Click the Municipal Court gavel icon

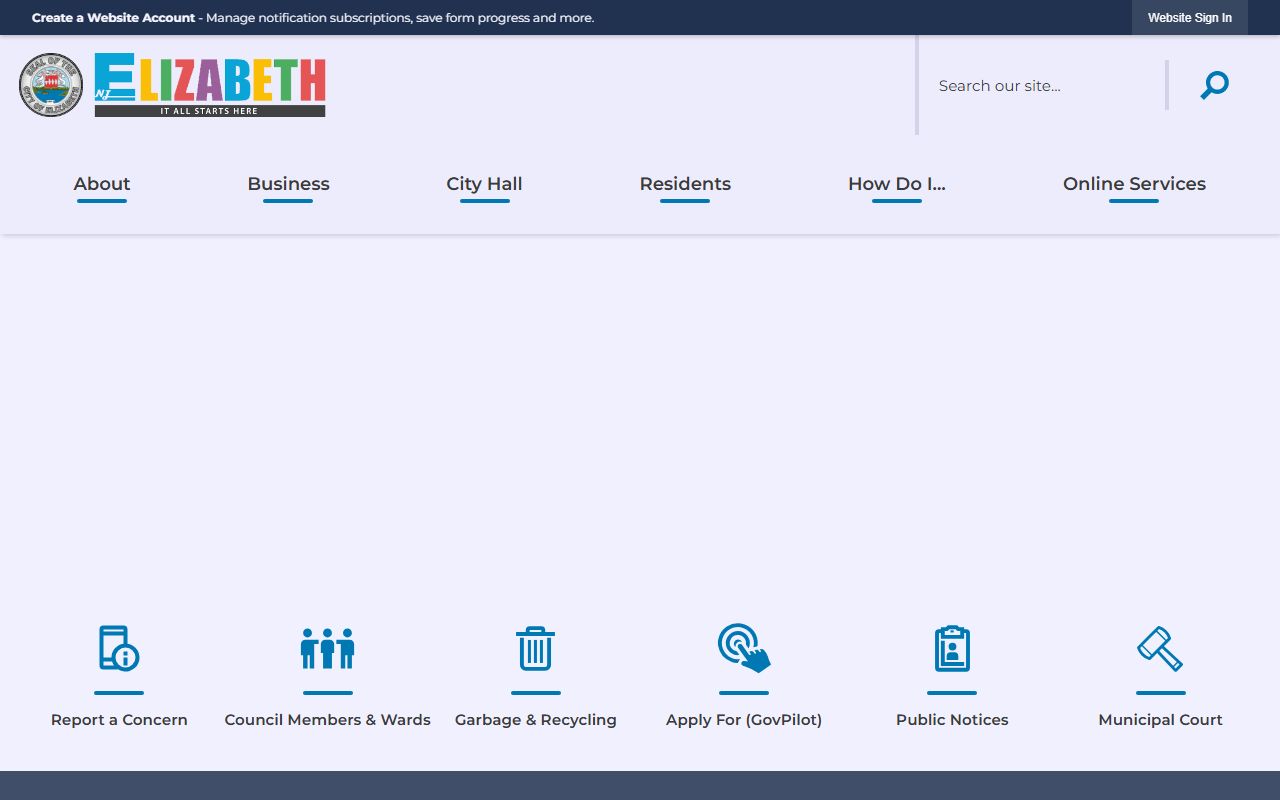[x=1160, y=648]
